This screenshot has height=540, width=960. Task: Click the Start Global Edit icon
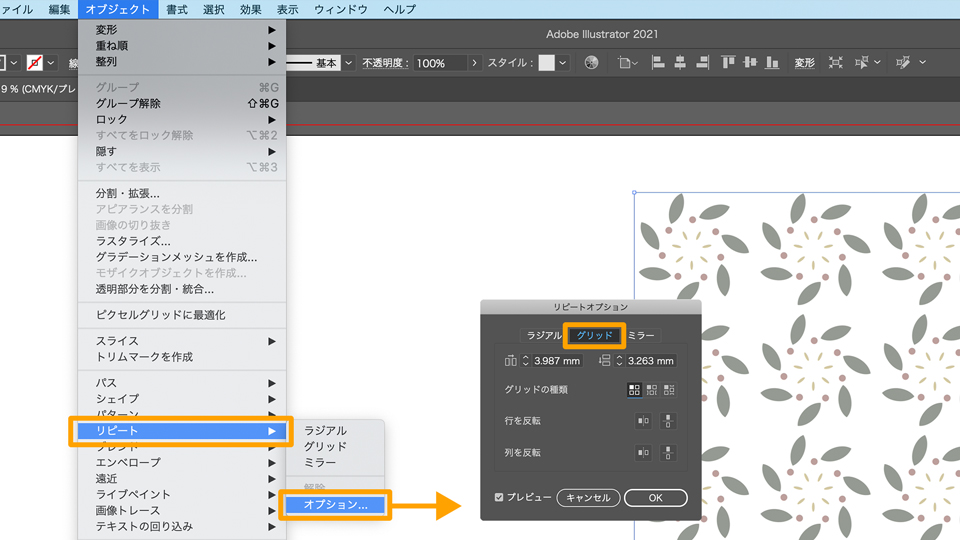point(902,62)
